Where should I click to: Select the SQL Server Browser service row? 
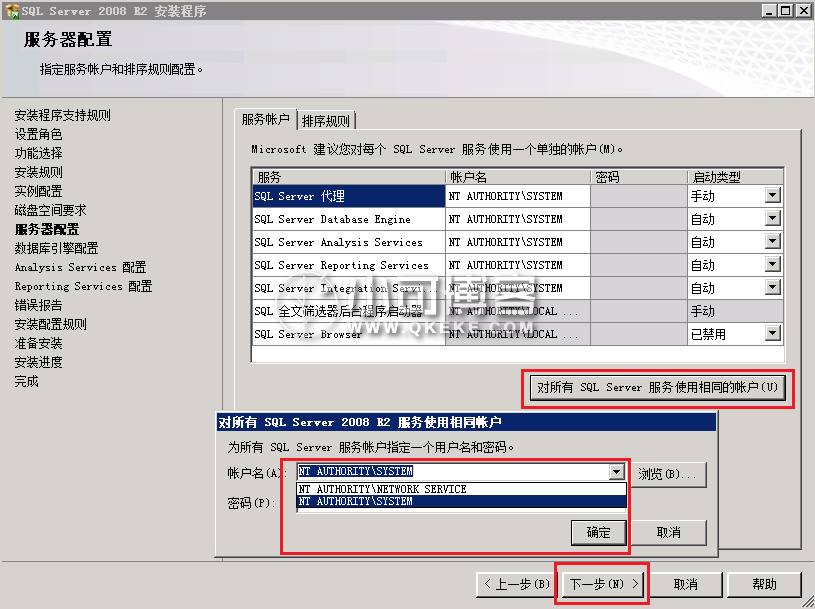coord(349,334)
